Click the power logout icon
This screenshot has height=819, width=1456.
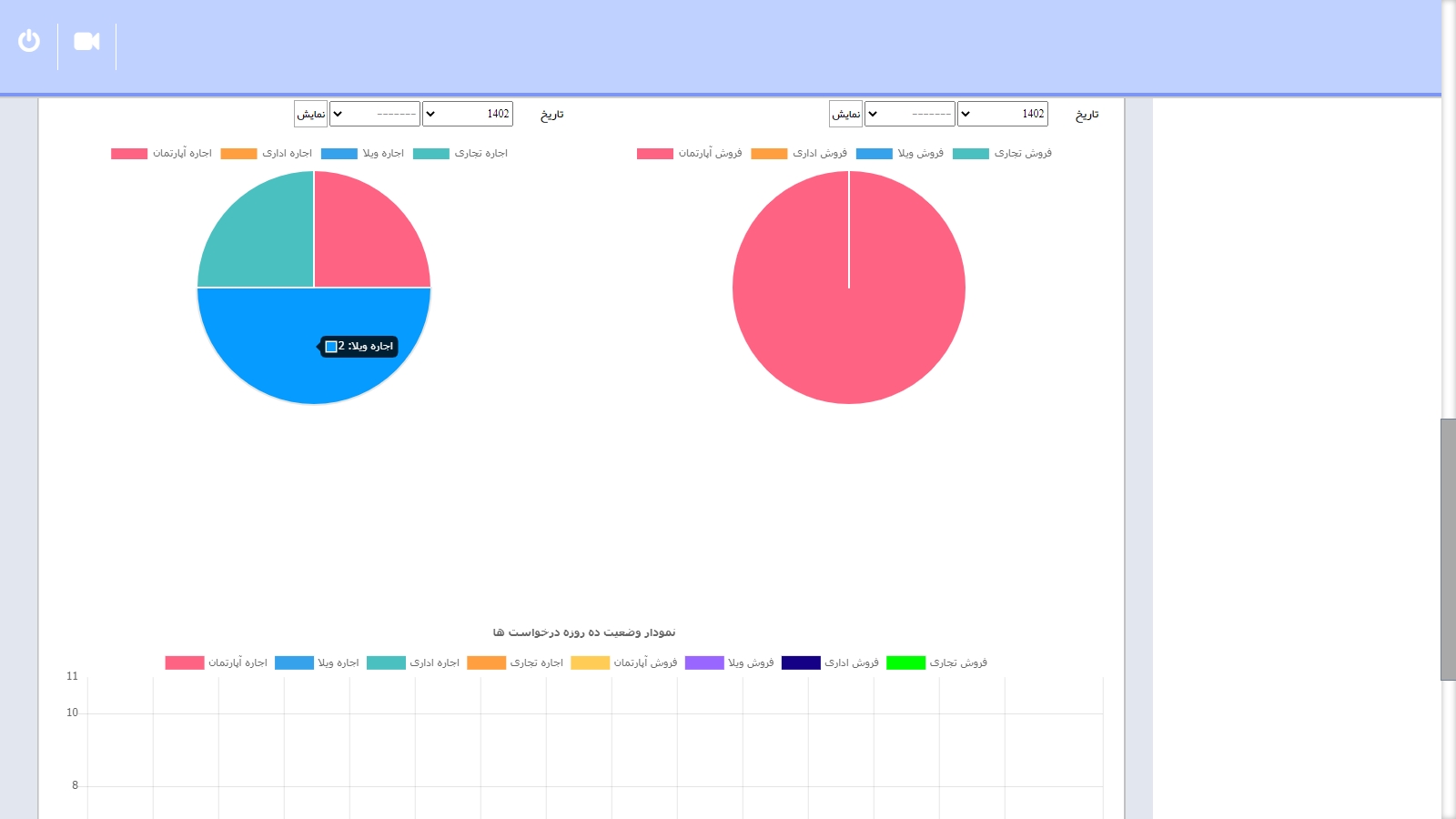coord(29,41)
